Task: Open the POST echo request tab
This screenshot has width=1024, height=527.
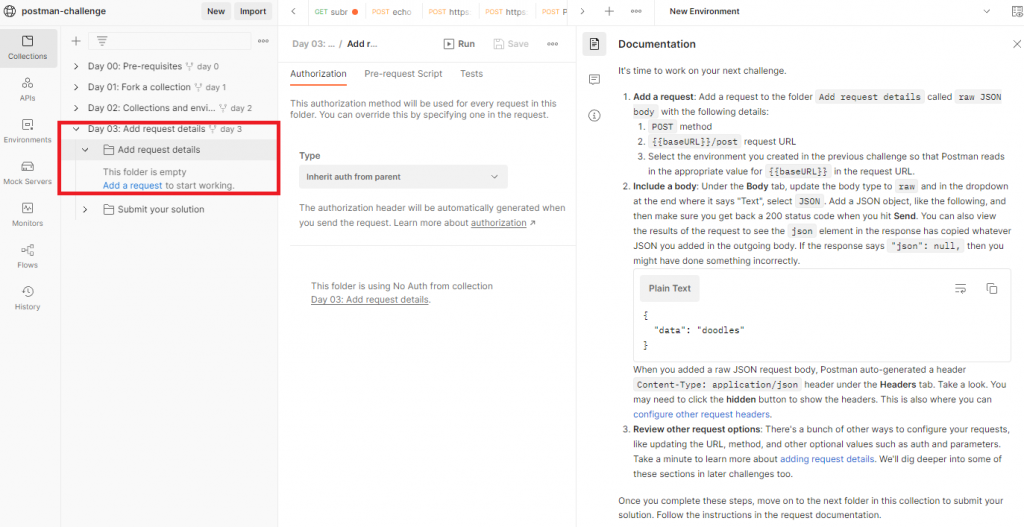Action: click(392, 12)
